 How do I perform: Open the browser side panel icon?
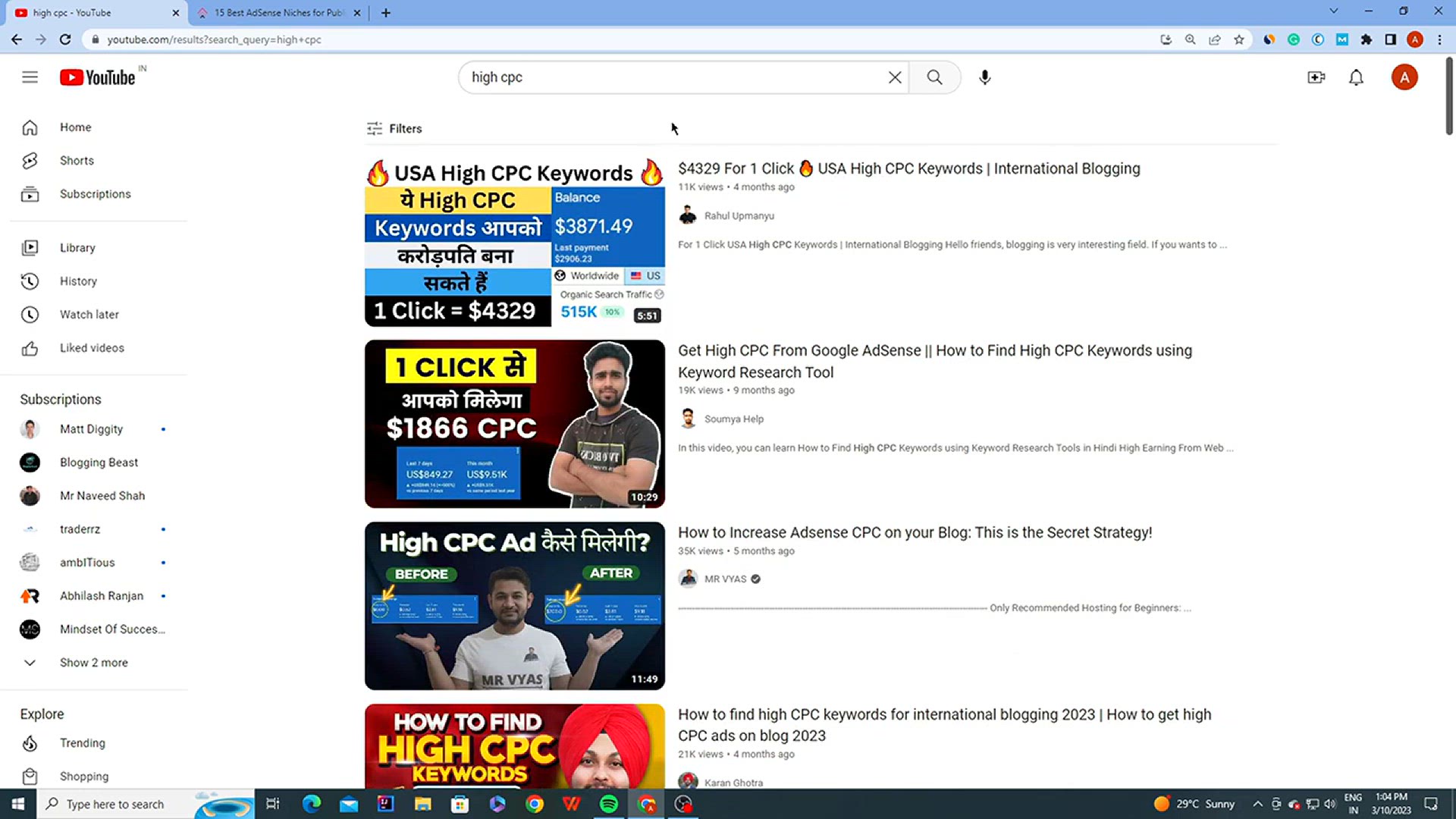1391,39
